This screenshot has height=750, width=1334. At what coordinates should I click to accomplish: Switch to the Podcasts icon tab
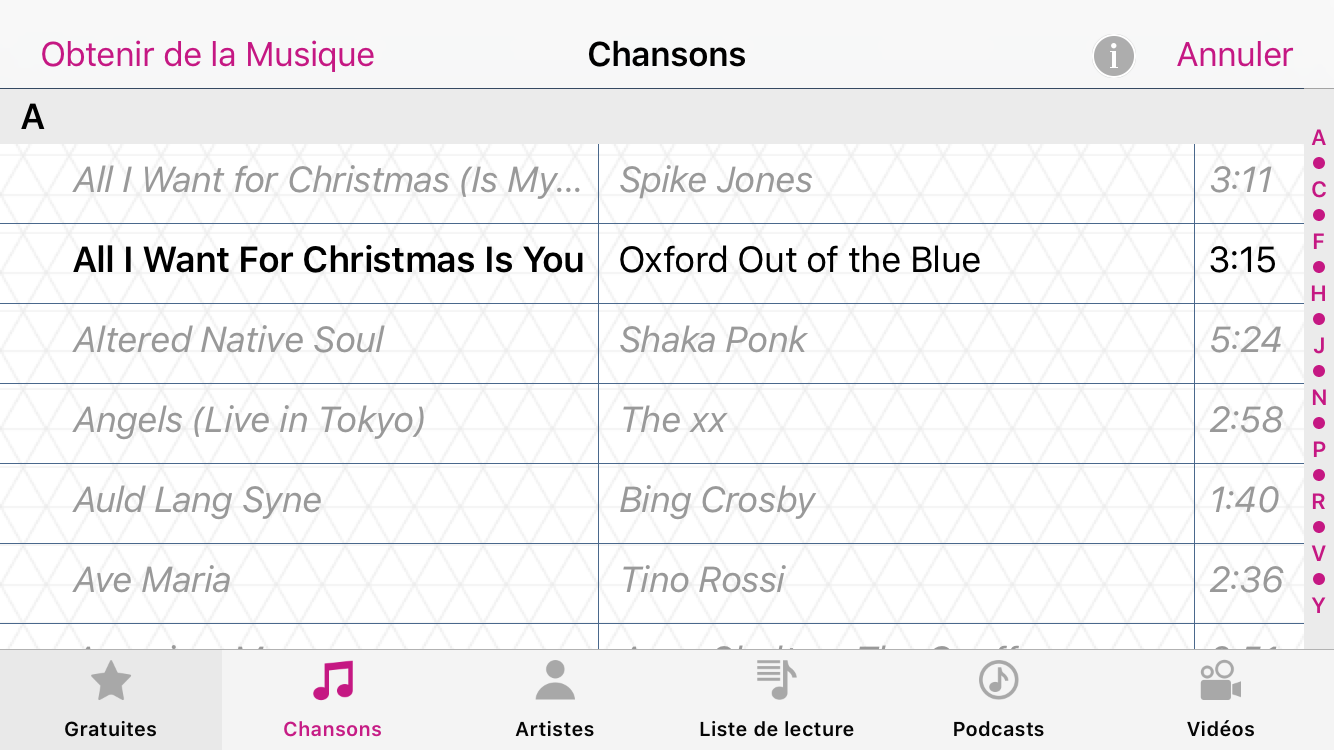coord(998,681)
